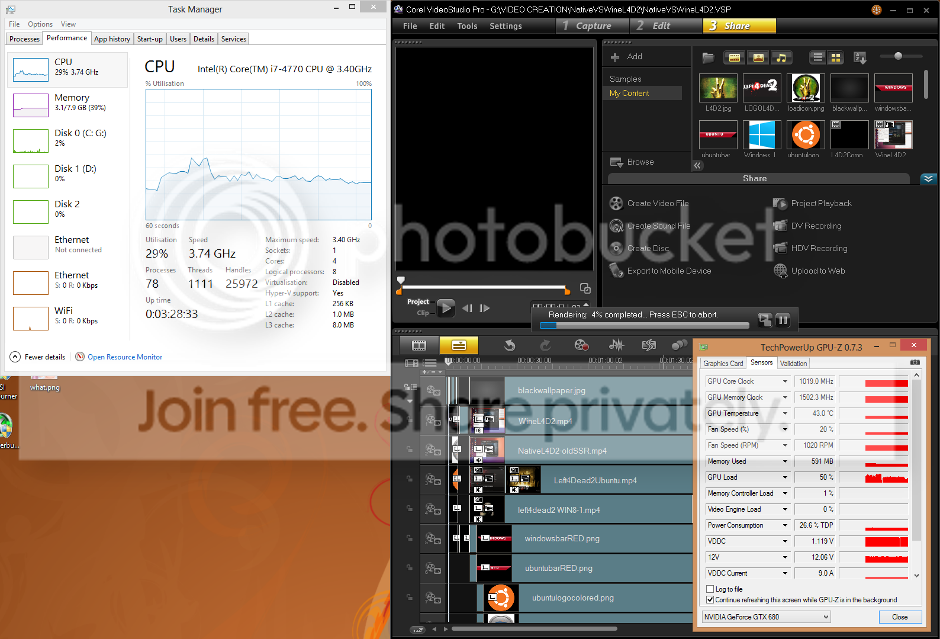Click the Undo arrow in timeline toolbar
This screenshot has width=940, height=639.
coord(508,345)
